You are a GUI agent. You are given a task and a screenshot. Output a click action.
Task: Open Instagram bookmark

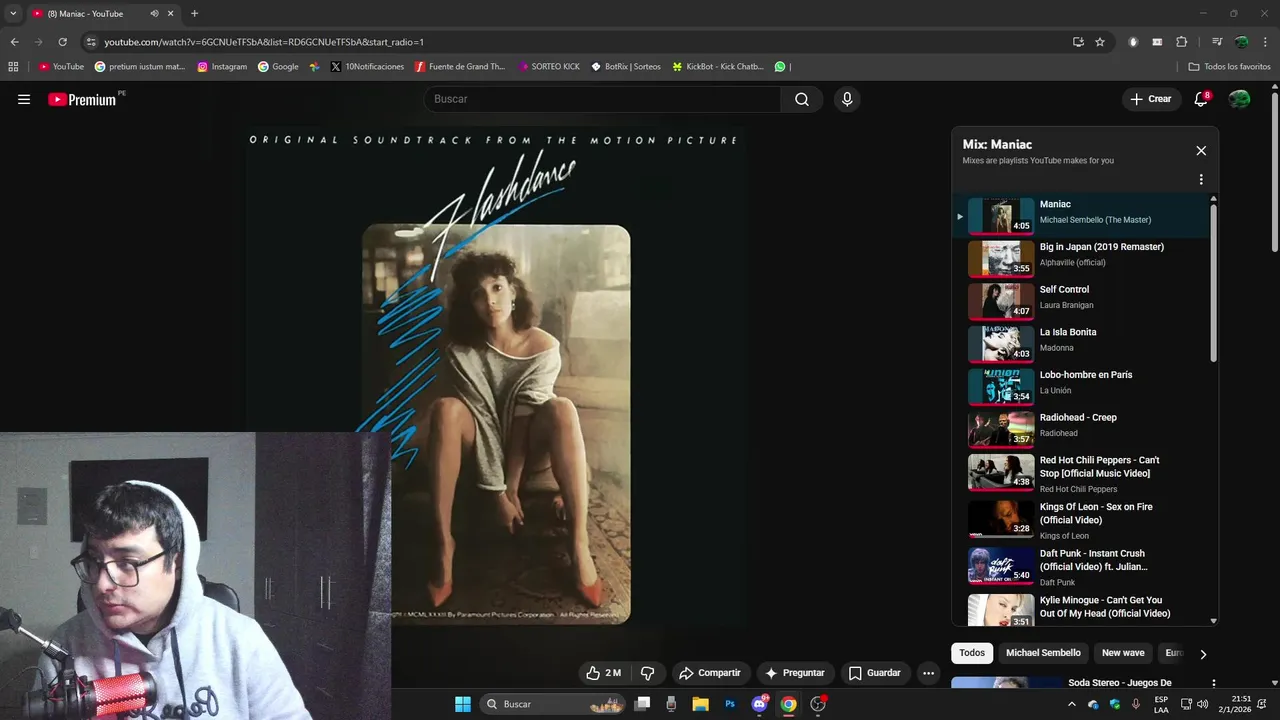222,67
